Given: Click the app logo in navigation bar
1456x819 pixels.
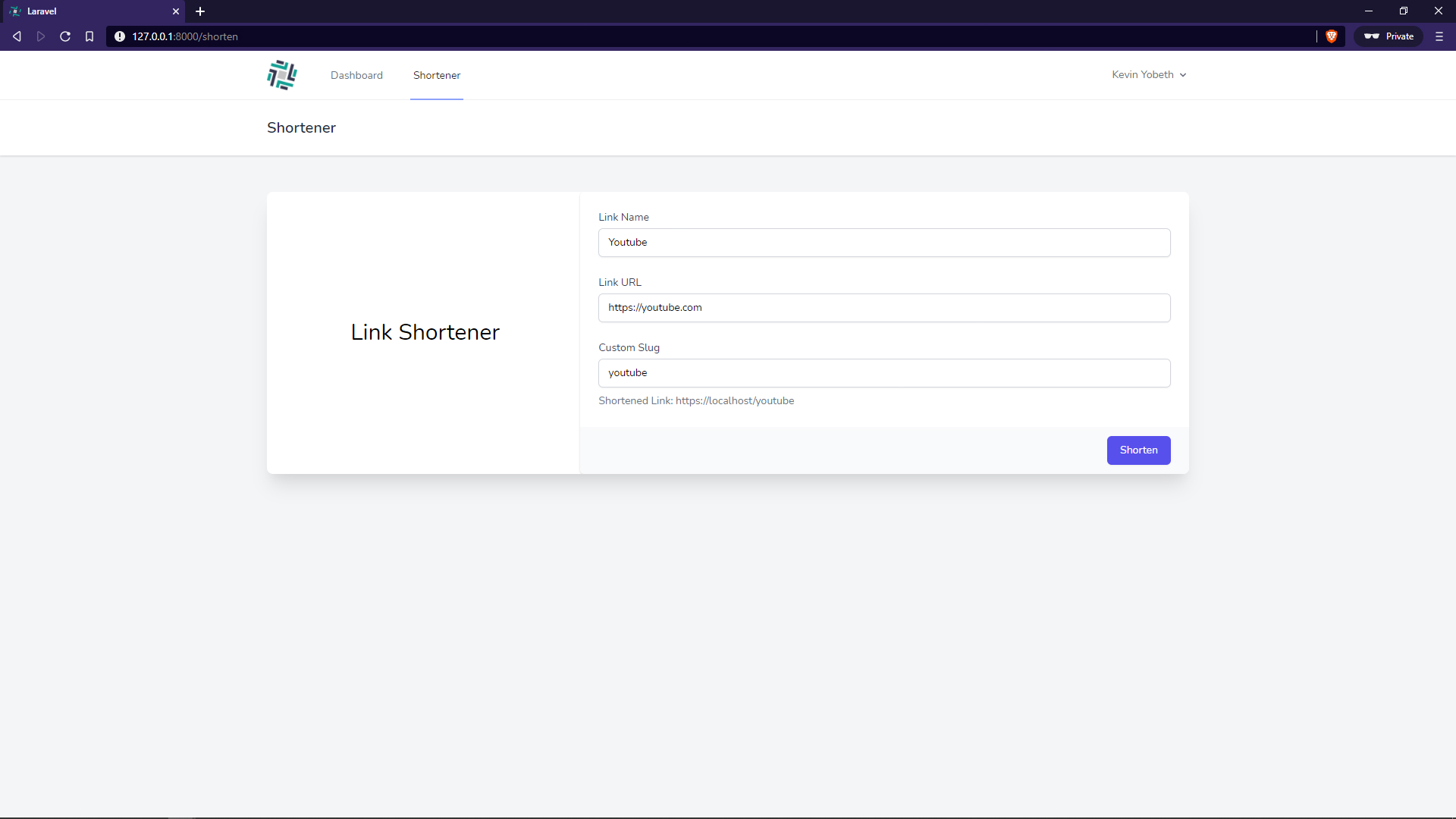Looking at the screenshot, I should coord(282,75).
